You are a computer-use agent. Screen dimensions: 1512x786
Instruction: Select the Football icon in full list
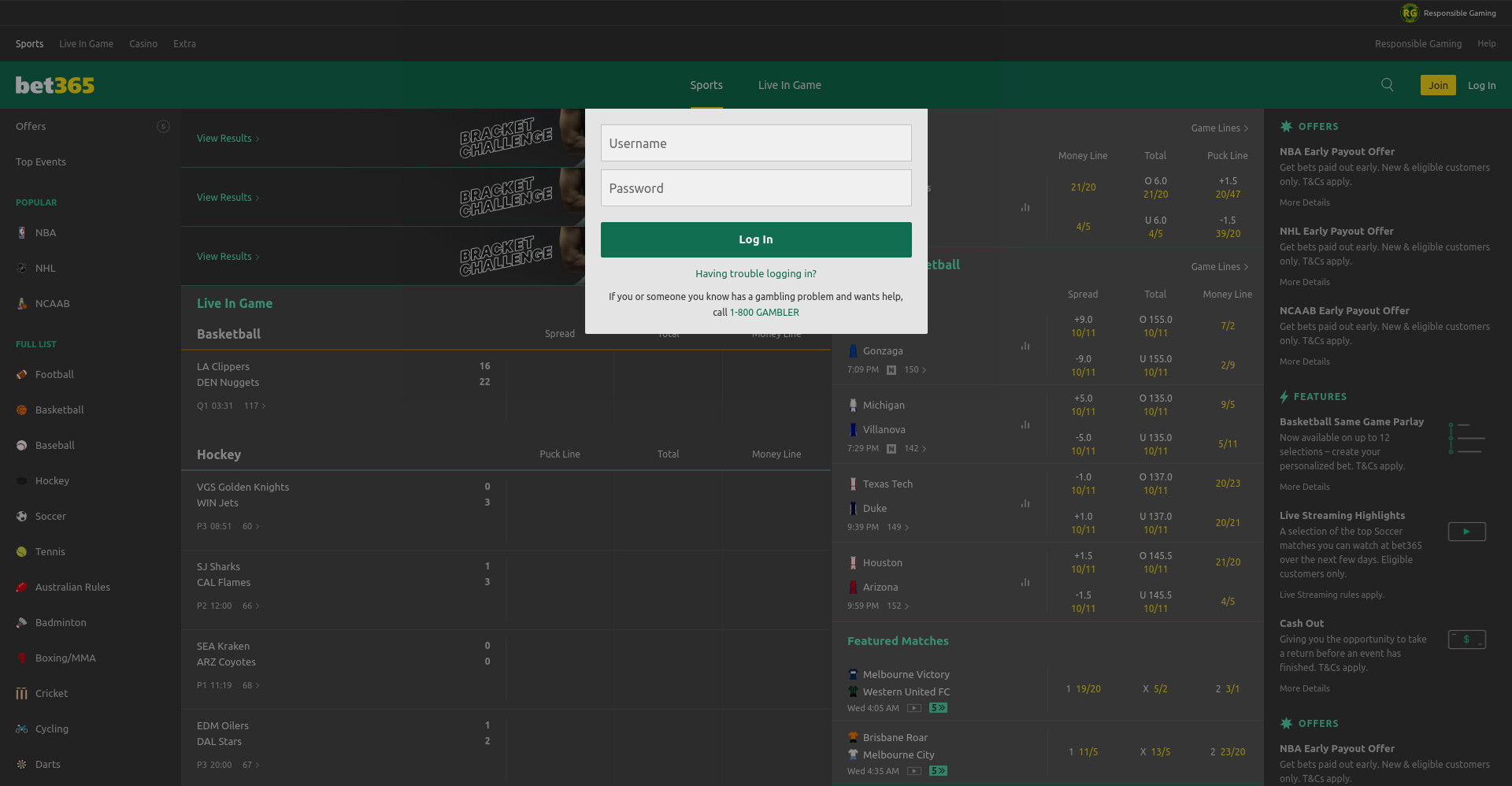coord(21,375)
